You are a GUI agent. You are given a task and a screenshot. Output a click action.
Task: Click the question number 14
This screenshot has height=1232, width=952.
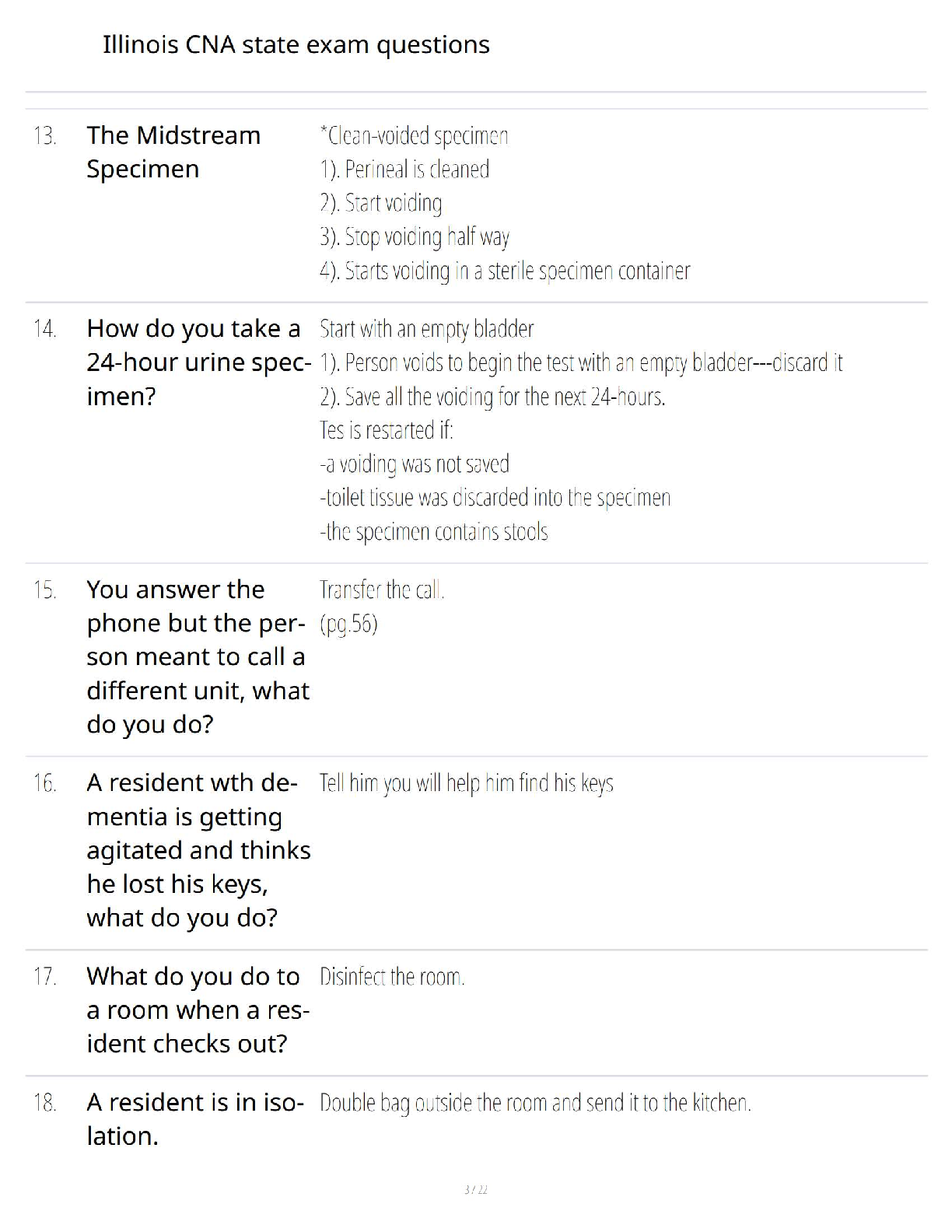coord(45,329)
